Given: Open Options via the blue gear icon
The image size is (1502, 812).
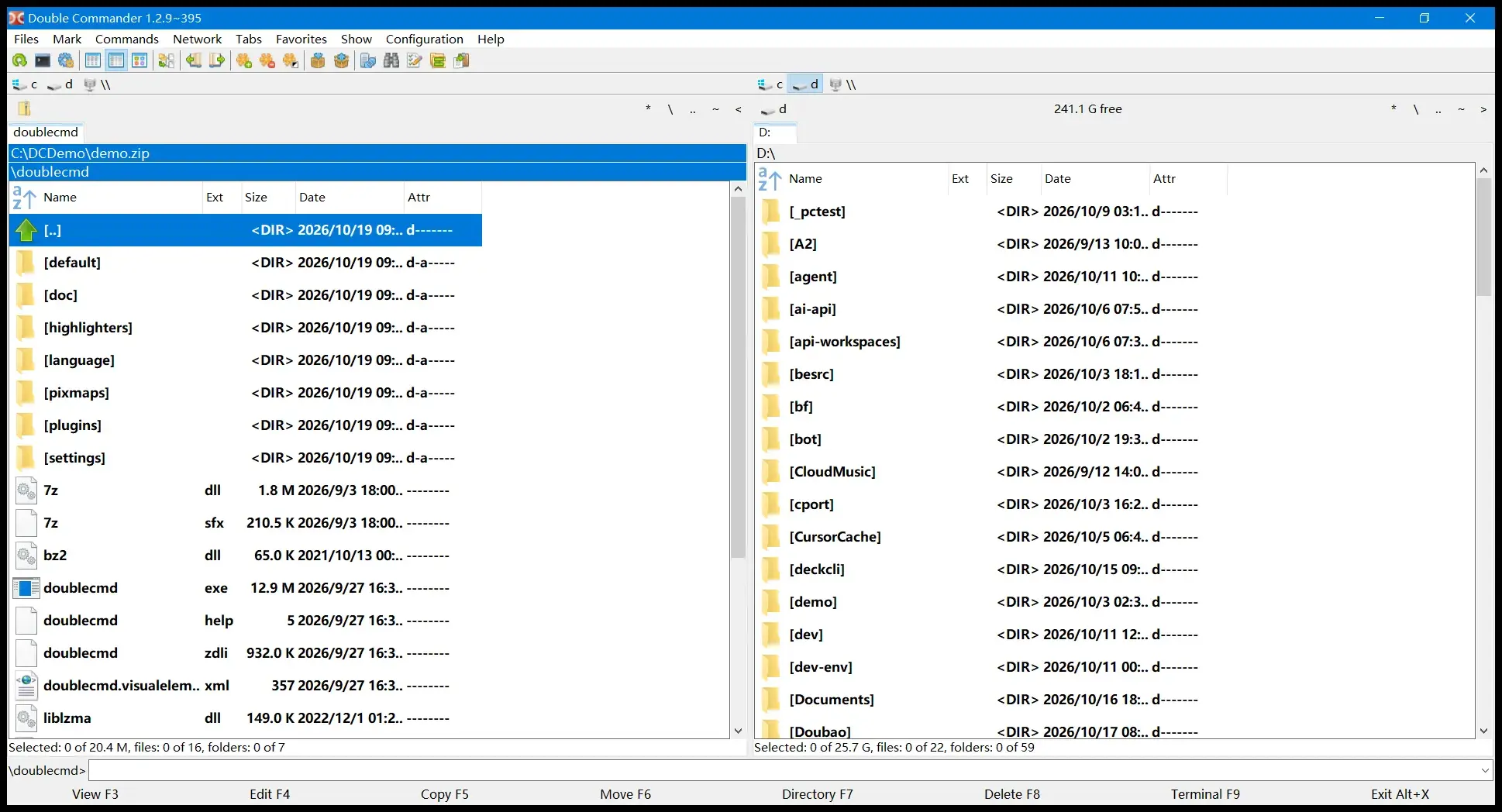Looking at the screenshot, I should [x=66, y=60].
